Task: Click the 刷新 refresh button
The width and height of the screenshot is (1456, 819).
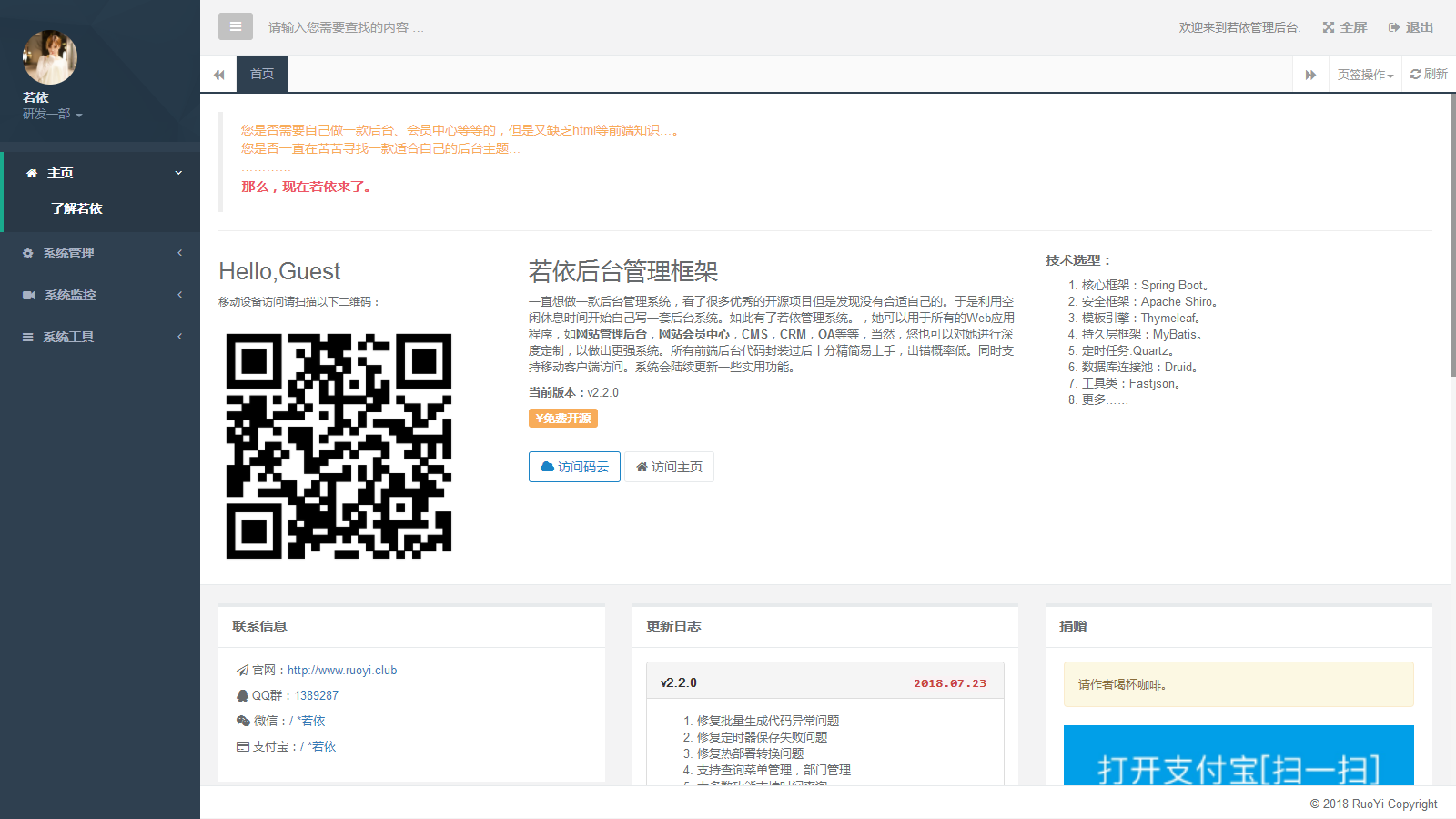Action: [x=1429, y=75]
